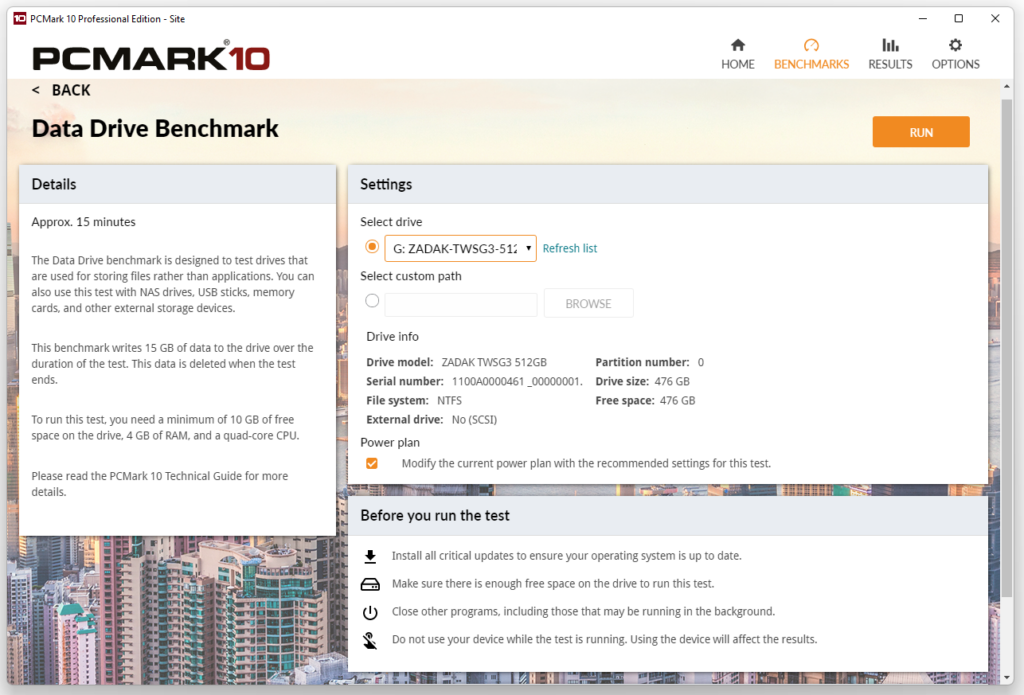Click the Settings panel header
Screen dimensions: 1024x695
[667, 184]
